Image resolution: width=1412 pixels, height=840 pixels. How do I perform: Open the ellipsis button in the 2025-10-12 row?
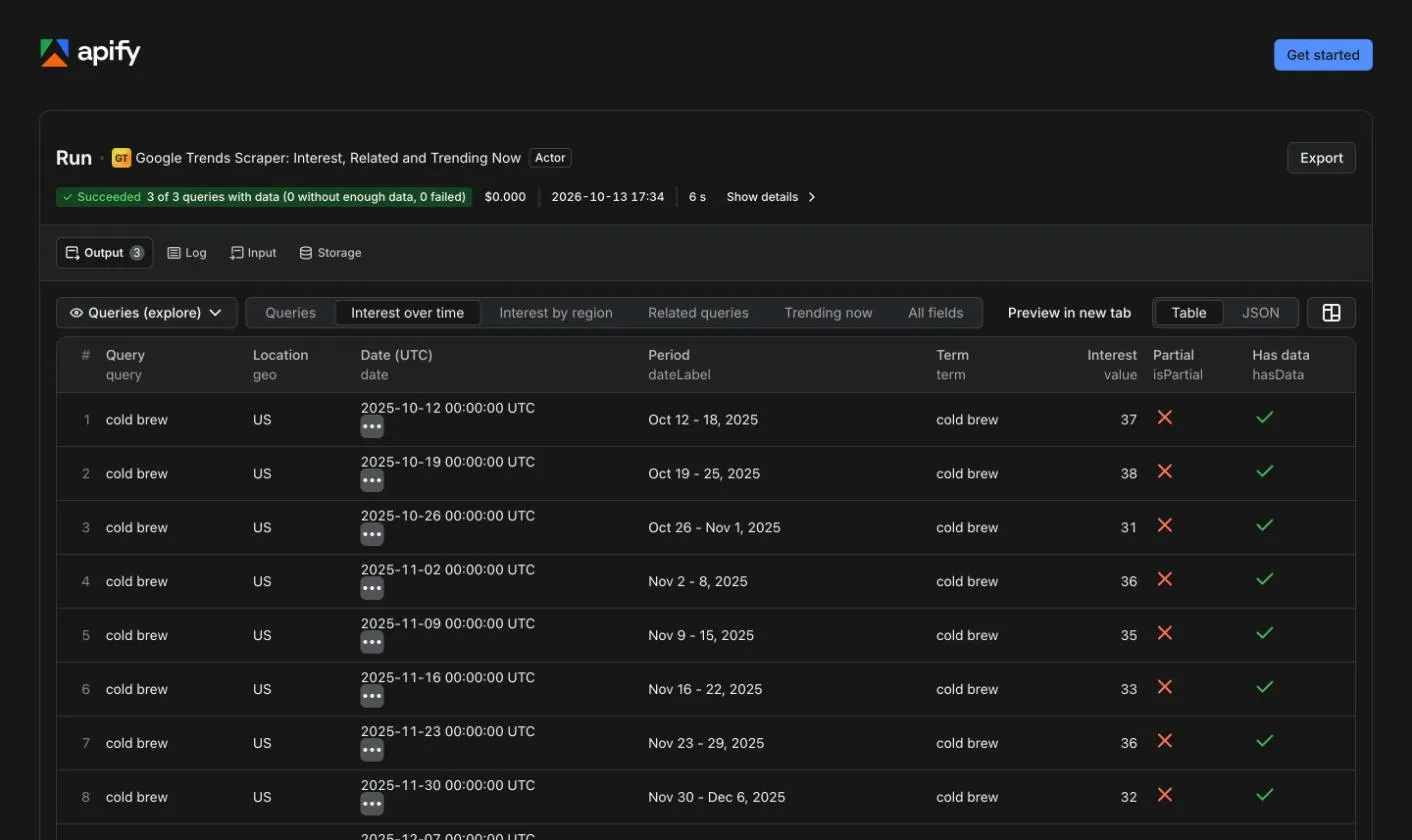(372, 427)
